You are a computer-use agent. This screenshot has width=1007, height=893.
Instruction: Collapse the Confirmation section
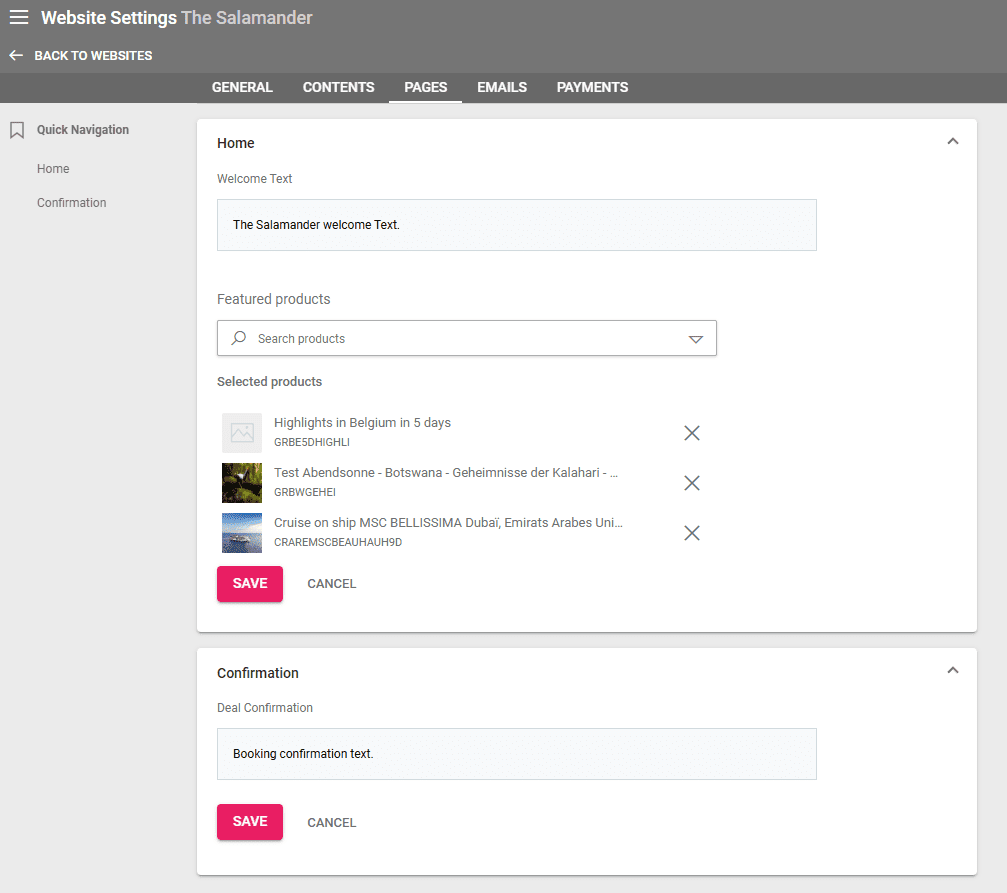952,671
